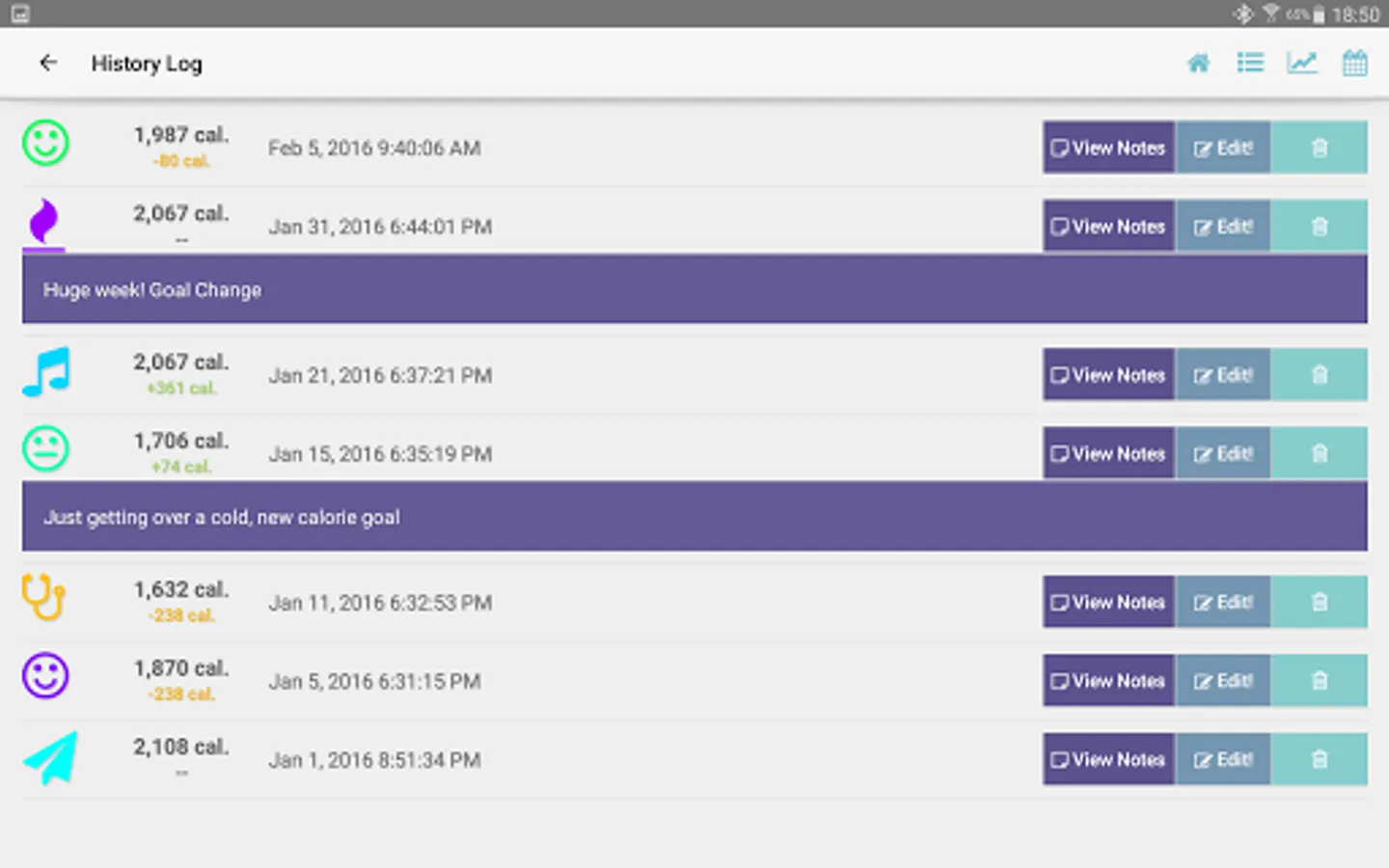The height and width of the screenshot is (868, 1389).
Task: Go back using the arrow icon
Action: (48, 64)
